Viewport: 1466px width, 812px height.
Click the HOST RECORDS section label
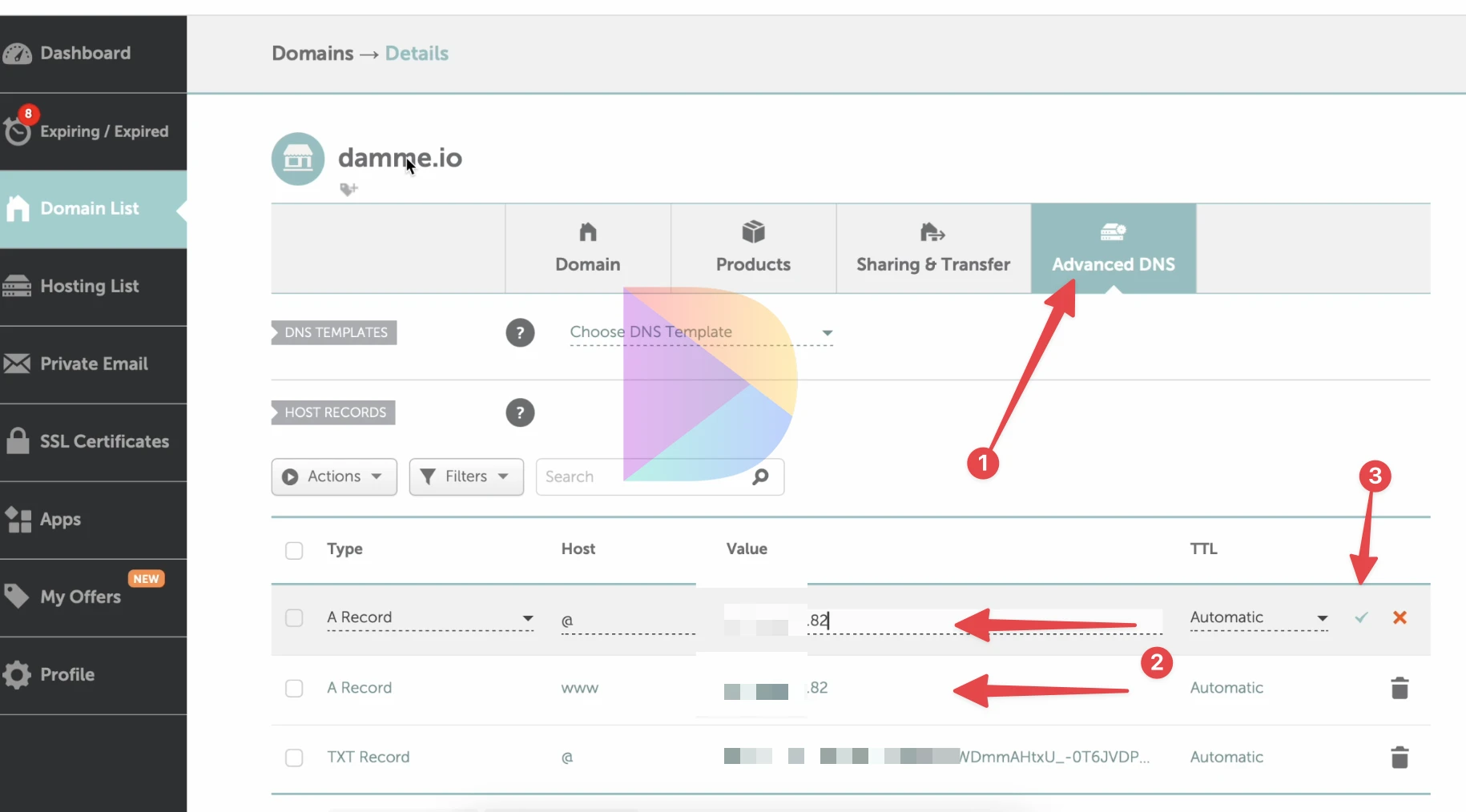point(333,412)
